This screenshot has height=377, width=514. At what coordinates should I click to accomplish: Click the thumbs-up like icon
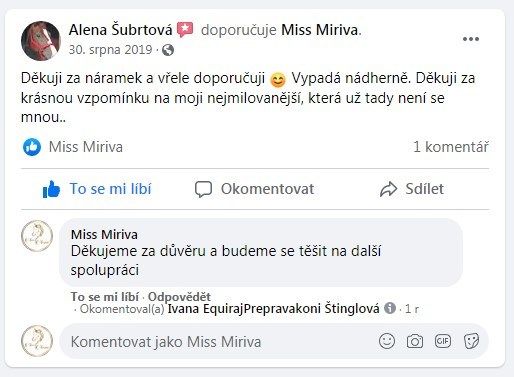[x=51, y=189]
